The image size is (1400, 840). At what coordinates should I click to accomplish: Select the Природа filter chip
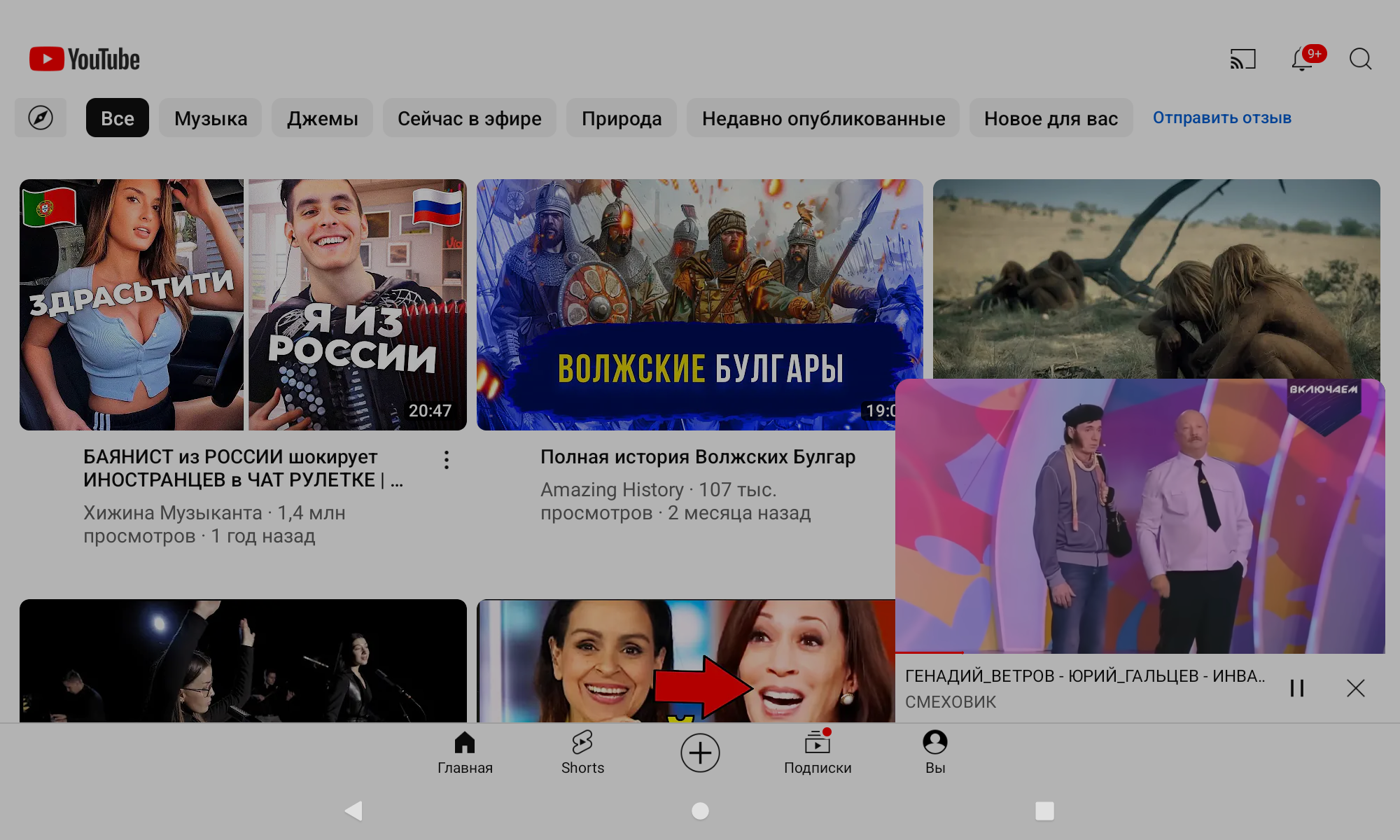622,118
